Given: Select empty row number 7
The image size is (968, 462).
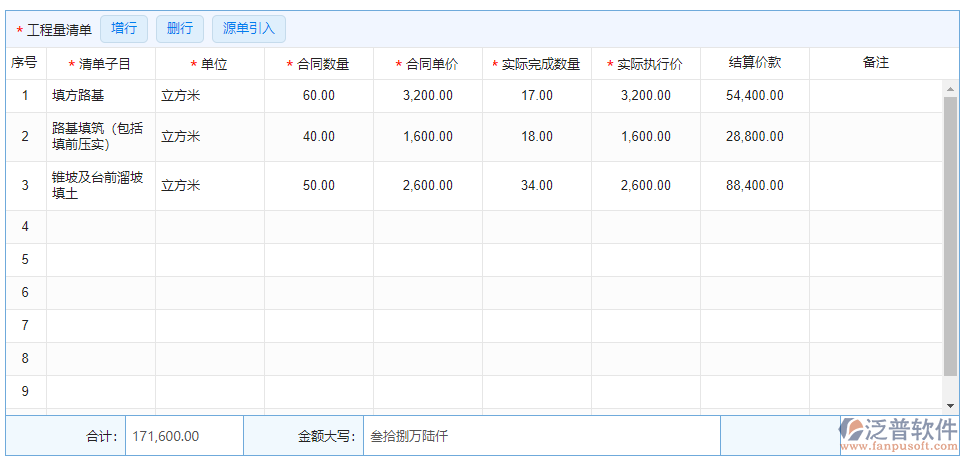Looking at the screenshot, I should click(25, 325).
